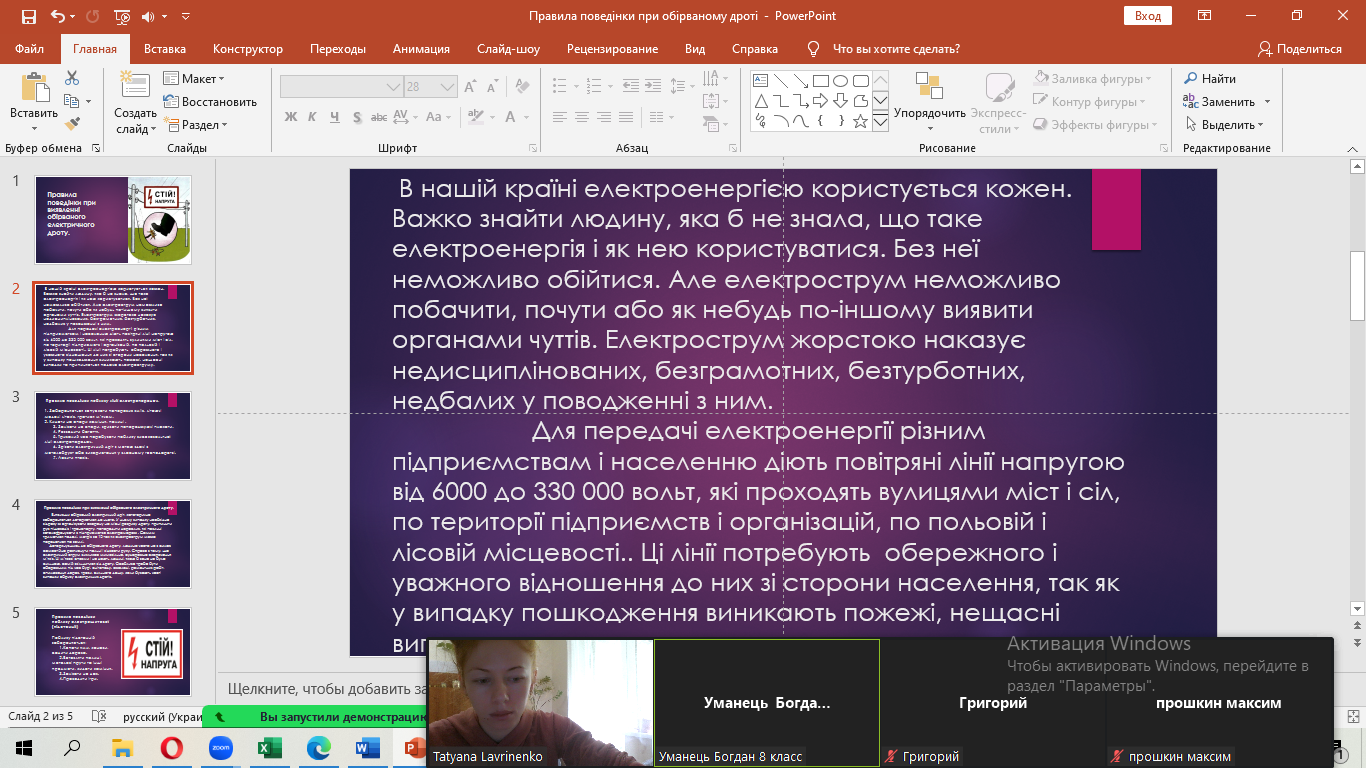The image size is (1366, 768).
Task: Toggle underline formatting (Ч)
Action: [336, 117]
